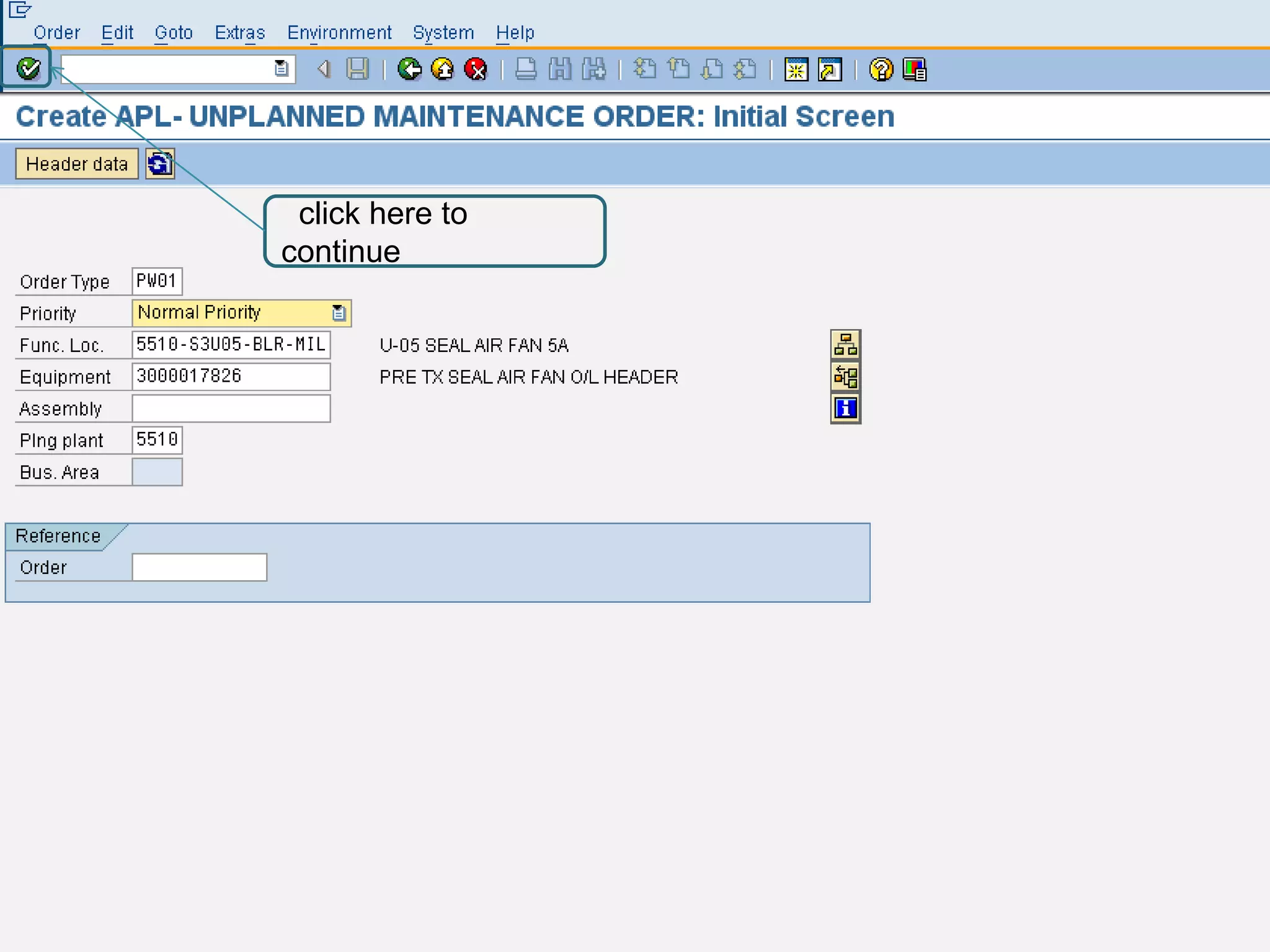Click the red Cancel icon
The height and width of the screenshot is (952, 1270).
476,69
